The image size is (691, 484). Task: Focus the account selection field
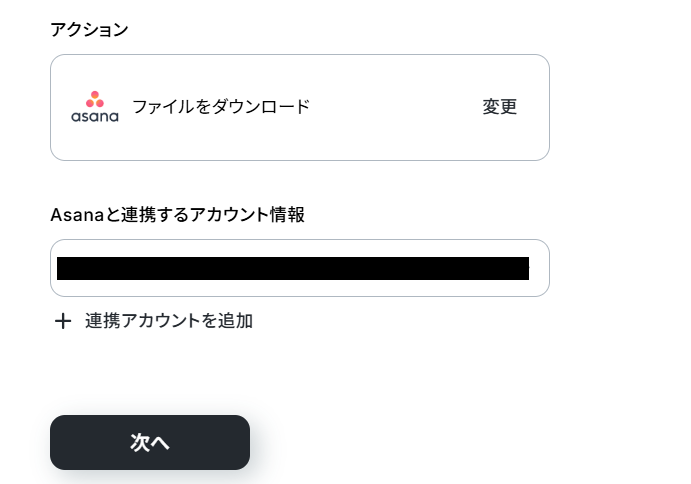tap(300, 268)
